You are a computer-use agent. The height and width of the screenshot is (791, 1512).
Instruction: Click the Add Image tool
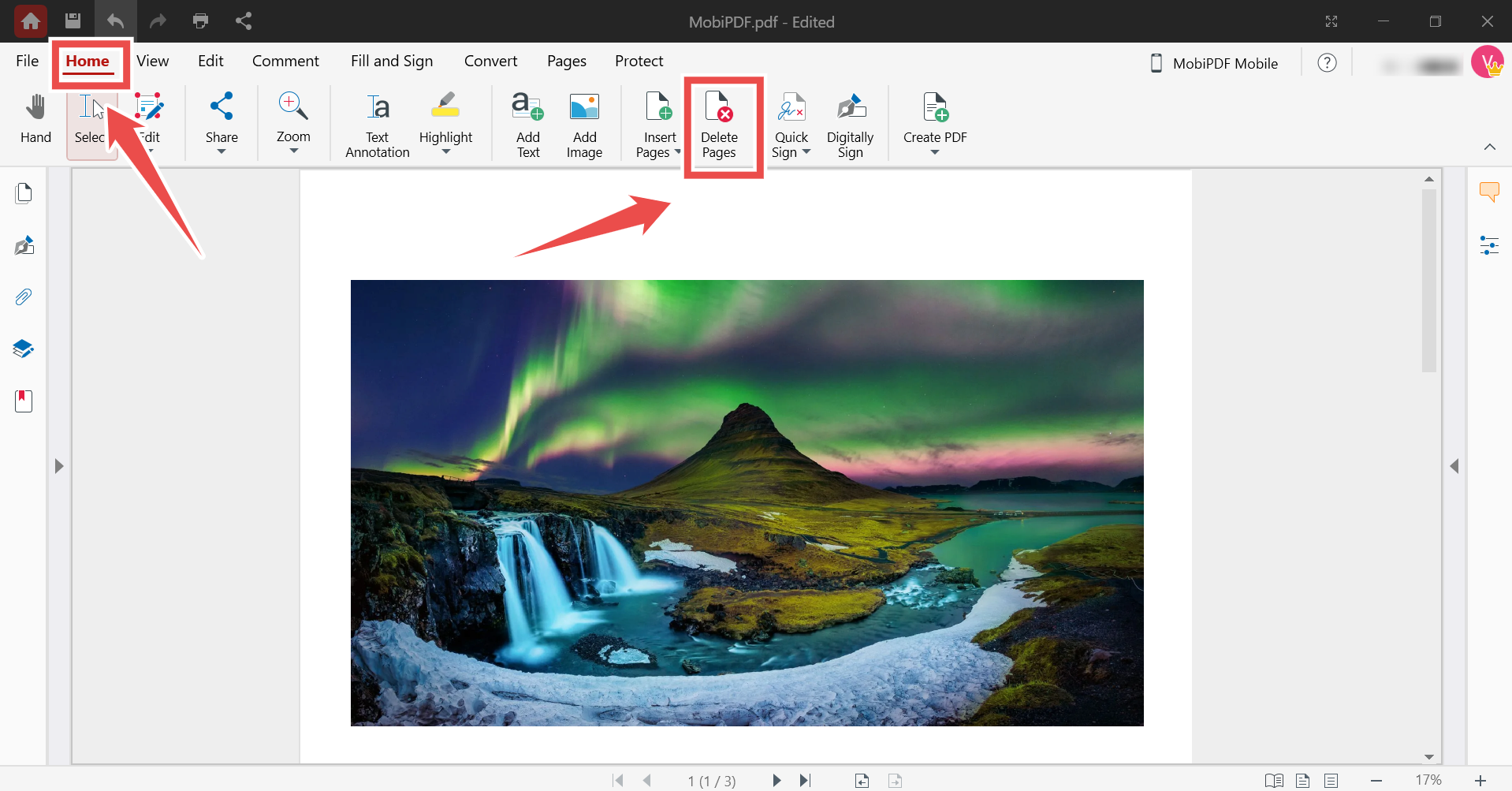click(584, 125)
